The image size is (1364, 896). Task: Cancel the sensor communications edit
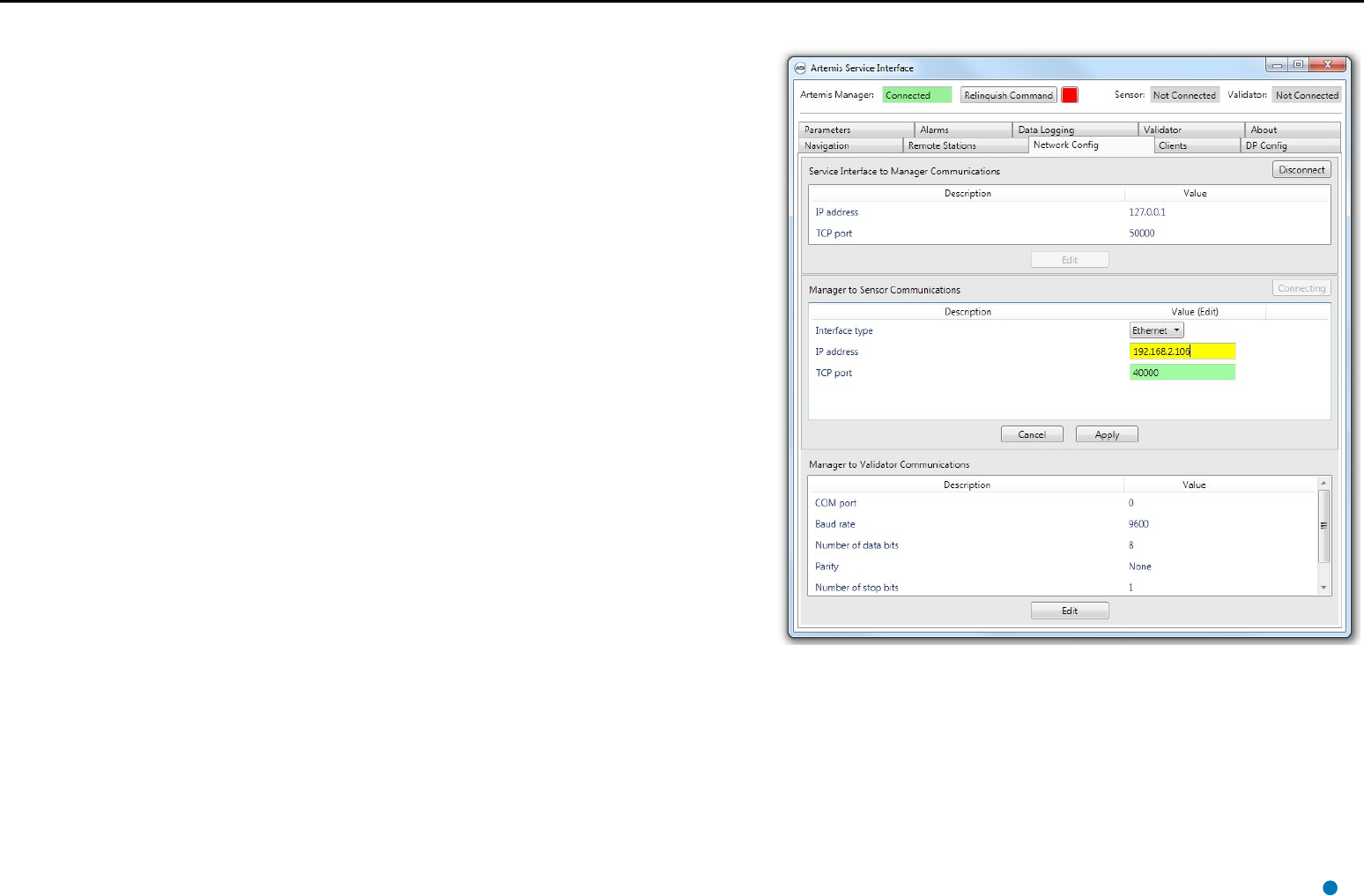click(1032, 434)
